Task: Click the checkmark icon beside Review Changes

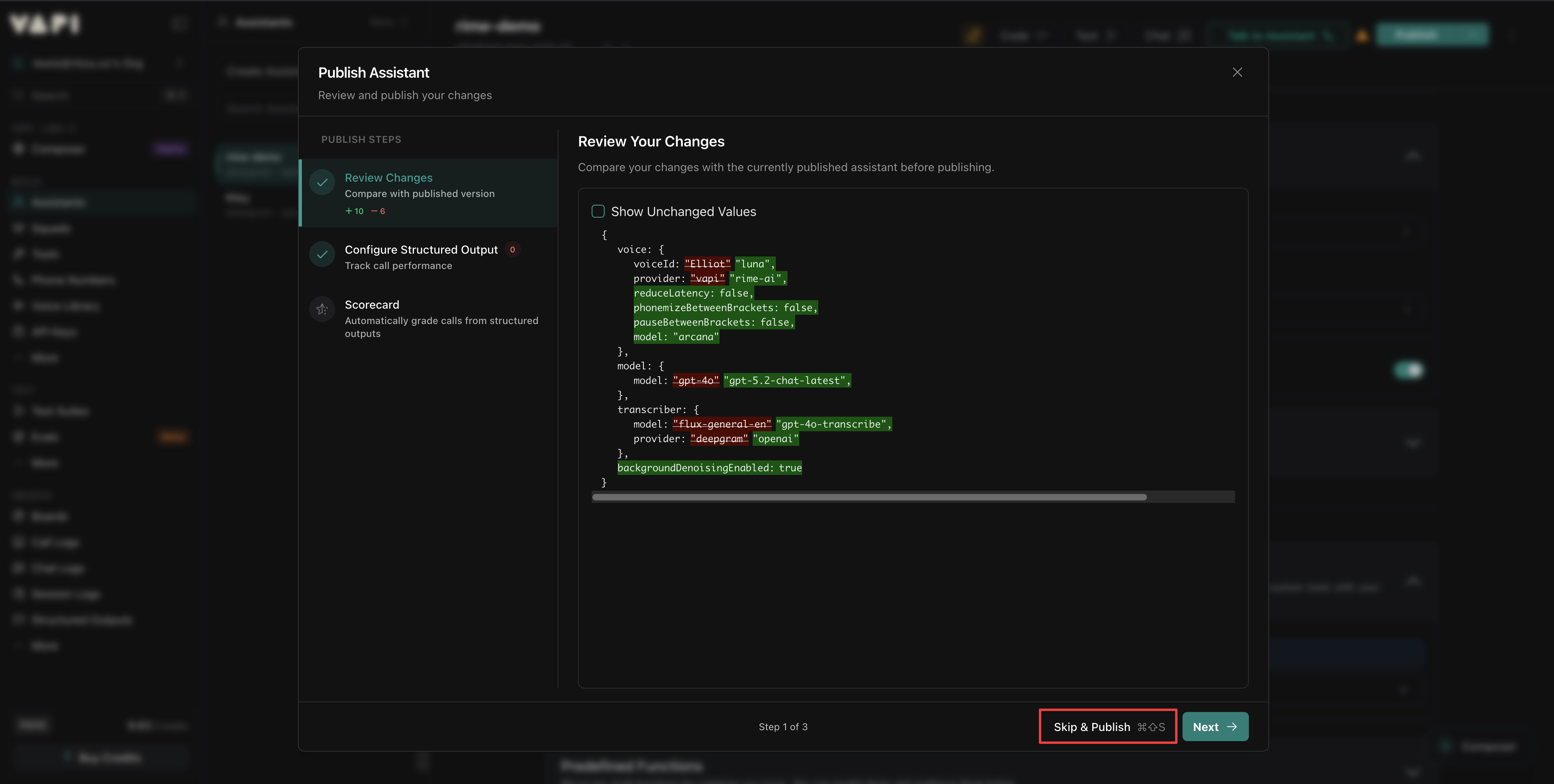Action: pyautogui.click(x=322, y=182)
